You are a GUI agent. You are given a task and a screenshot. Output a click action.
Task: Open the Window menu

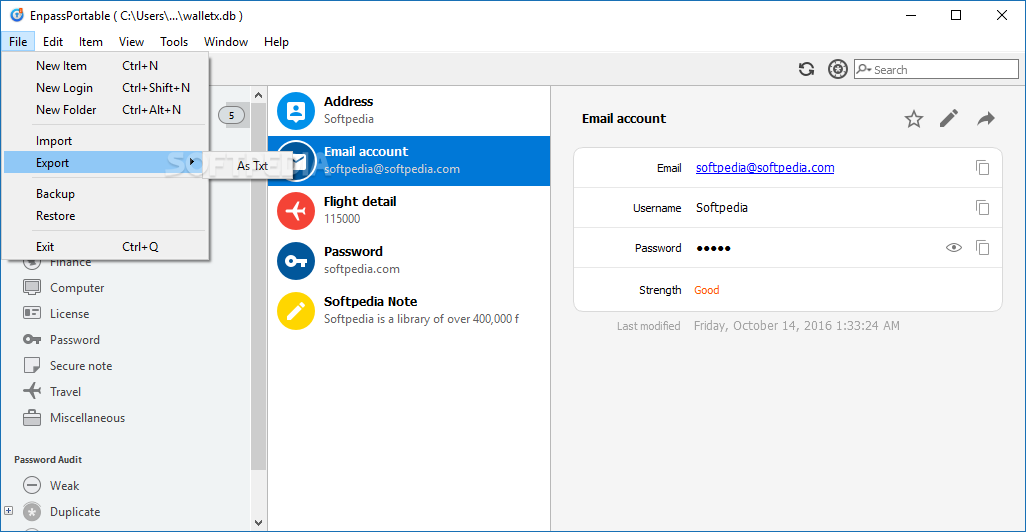pyautogui.click(x=226, y=42)
